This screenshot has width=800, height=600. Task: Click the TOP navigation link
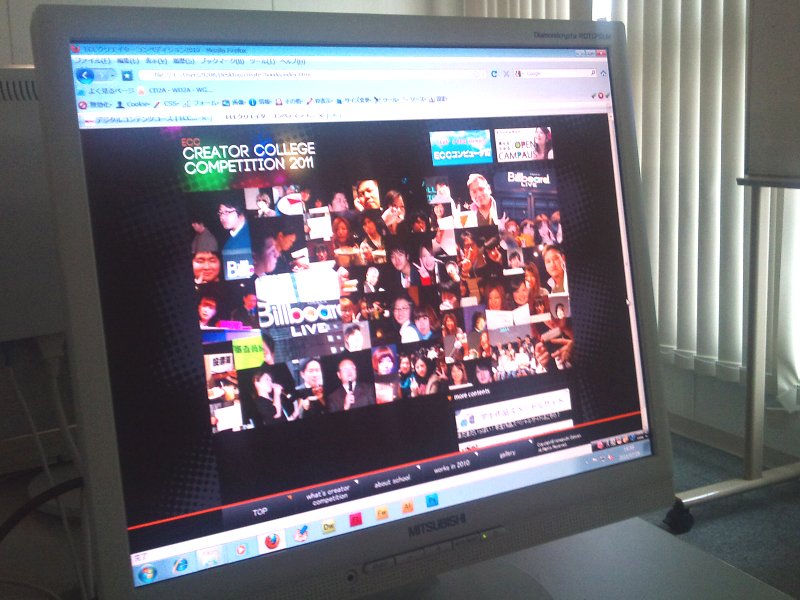click(x=260, y=511)
